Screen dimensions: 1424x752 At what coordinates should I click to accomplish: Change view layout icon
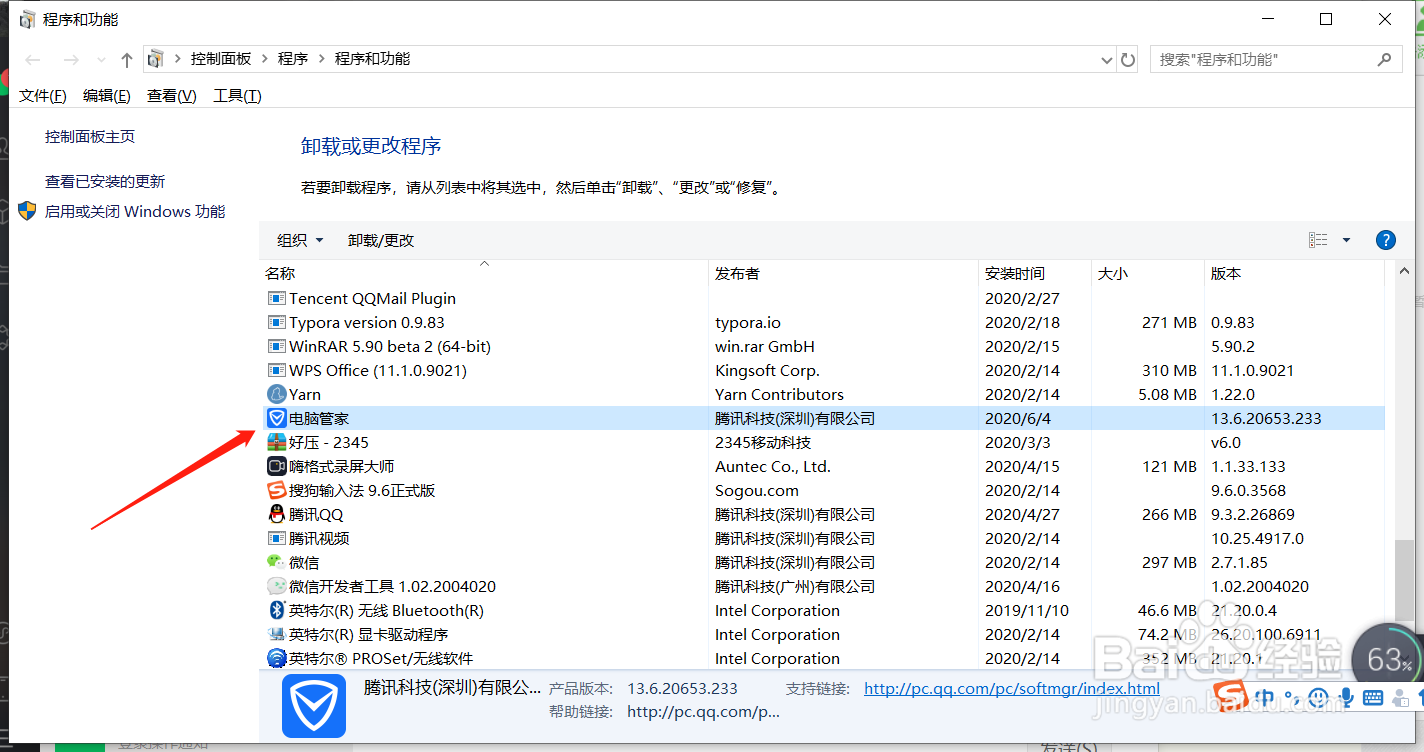pos(1318,240)
